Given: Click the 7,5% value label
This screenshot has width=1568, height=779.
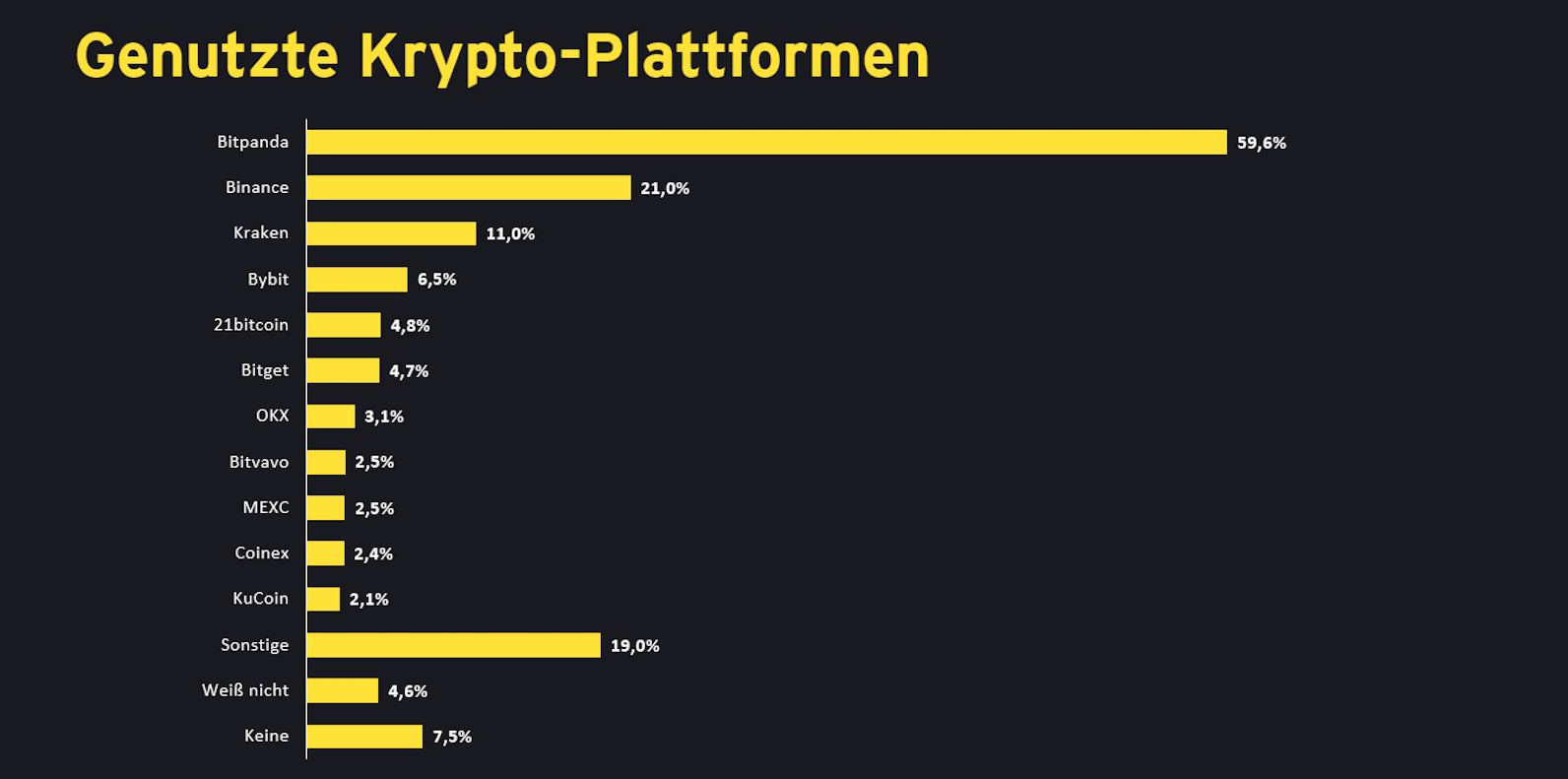Looking at the screenshot, I should (452, 737).
